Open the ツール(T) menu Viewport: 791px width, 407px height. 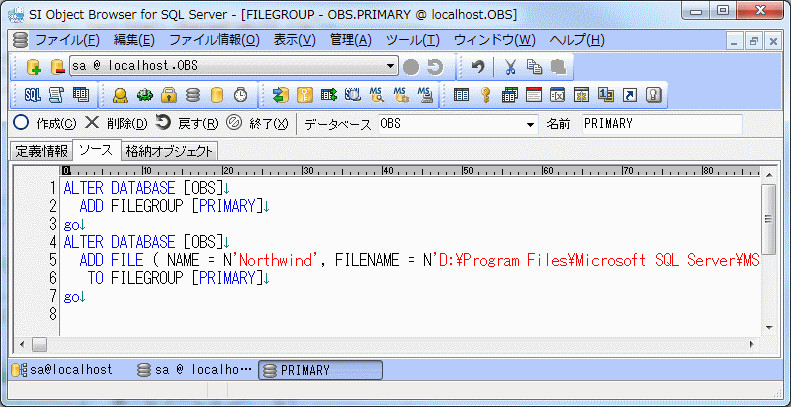click(x=412, y=40)
